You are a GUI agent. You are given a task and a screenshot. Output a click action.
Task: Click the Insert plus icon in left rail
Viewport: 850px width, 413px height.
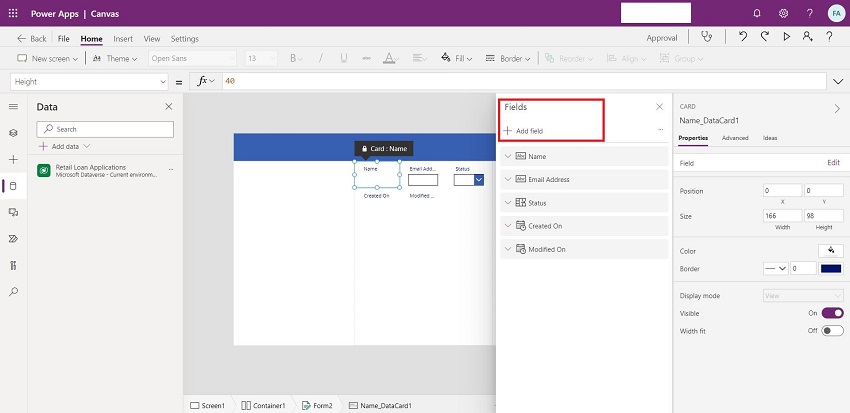(14, 159)
